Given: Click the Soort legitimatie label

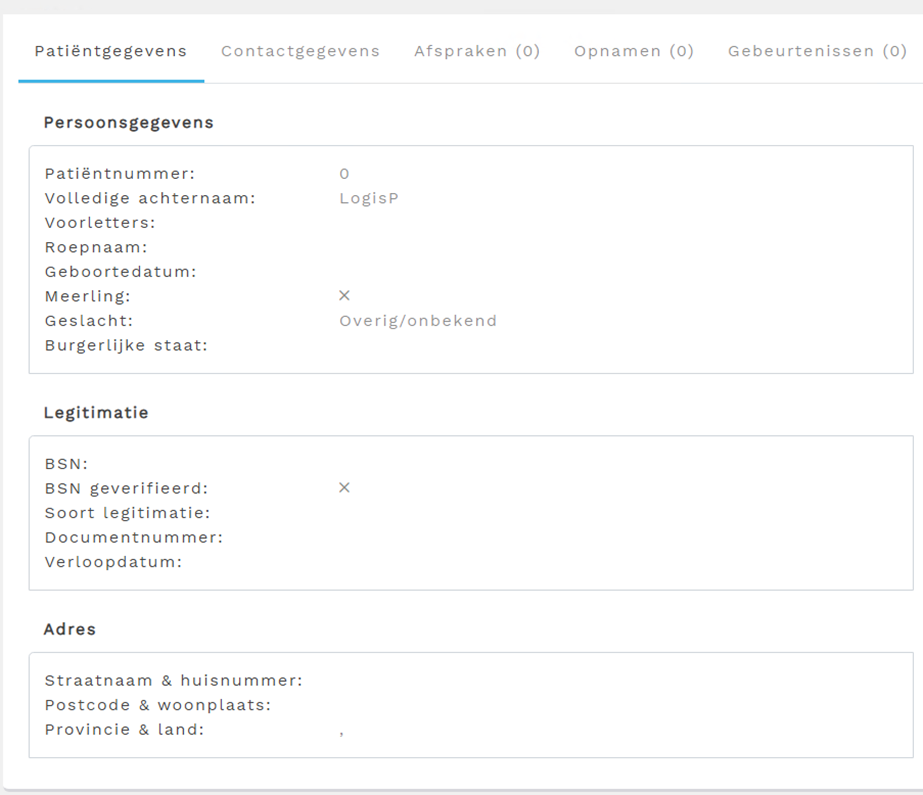Looking at the screenshot, I should tap(127, 513).
